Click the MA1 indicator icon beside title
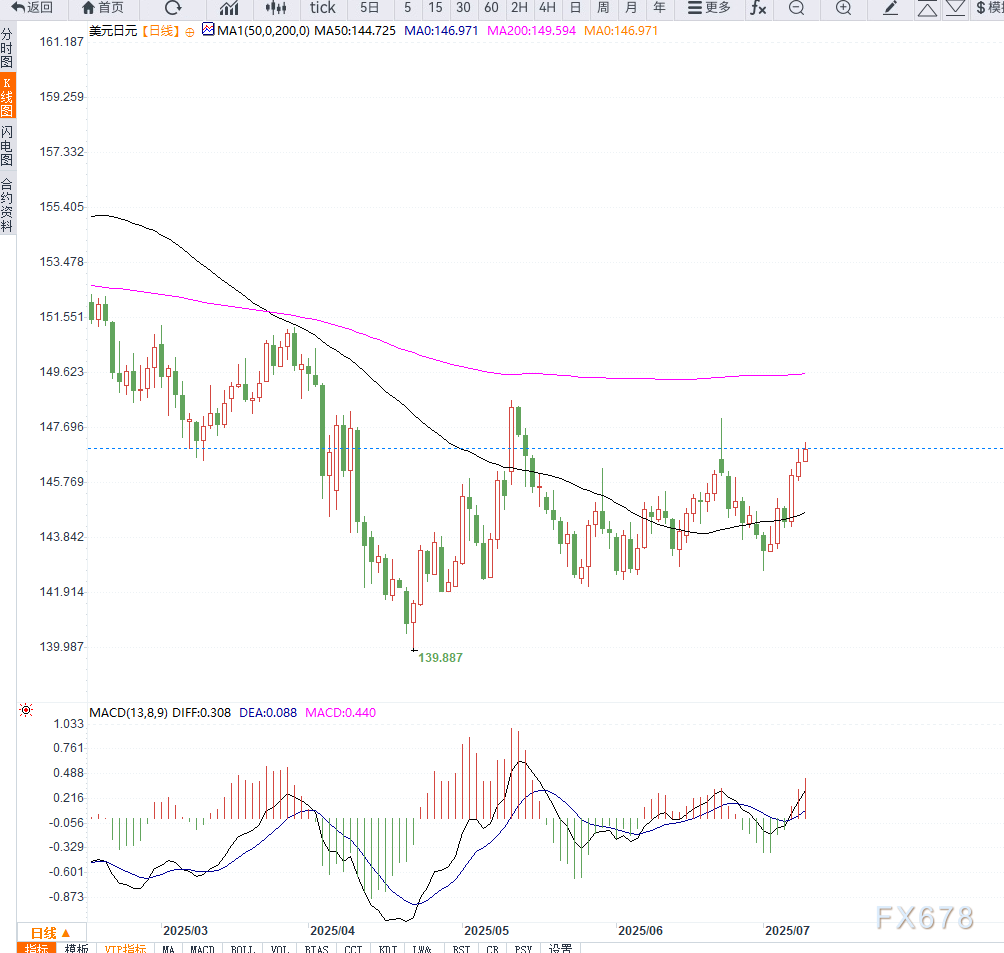This screenshot has width=1004, height=953. coord(208,30)
